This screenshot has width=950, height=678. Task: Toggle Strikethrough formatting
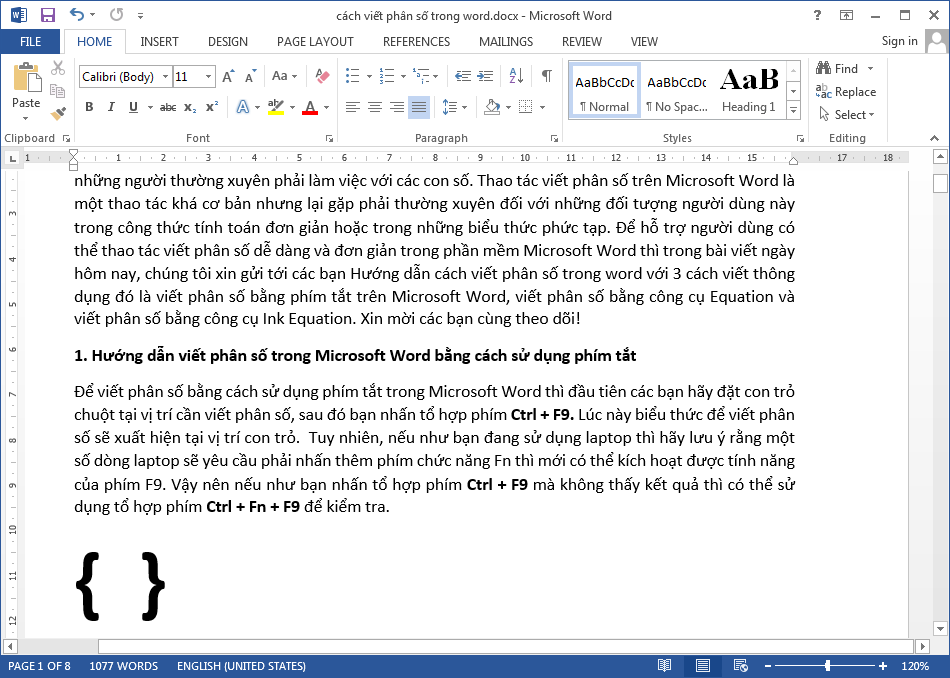coord(168,107)
